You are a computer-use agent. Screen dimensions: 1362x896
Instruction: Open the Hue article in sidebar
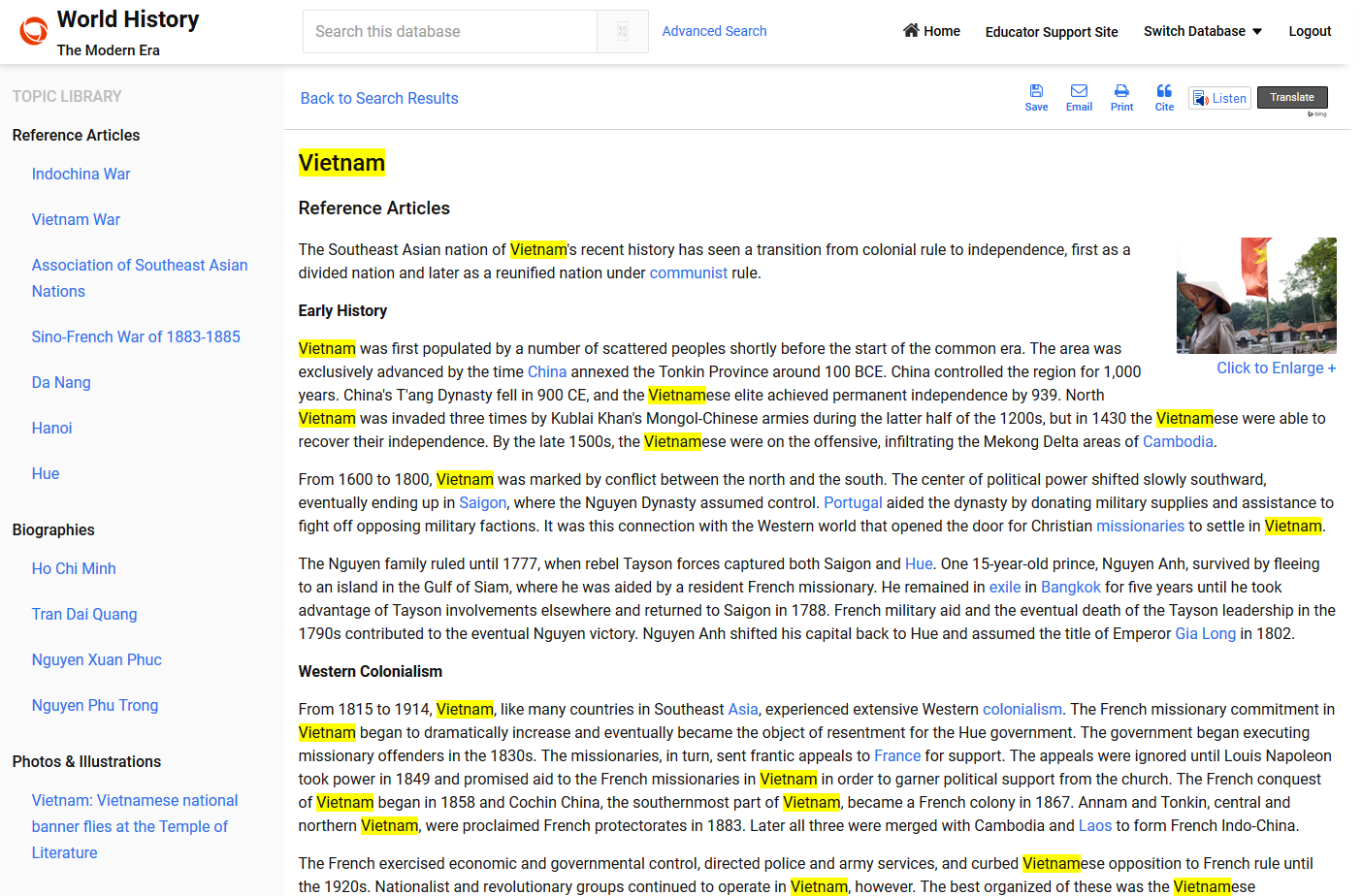click(x=46, y=473)
